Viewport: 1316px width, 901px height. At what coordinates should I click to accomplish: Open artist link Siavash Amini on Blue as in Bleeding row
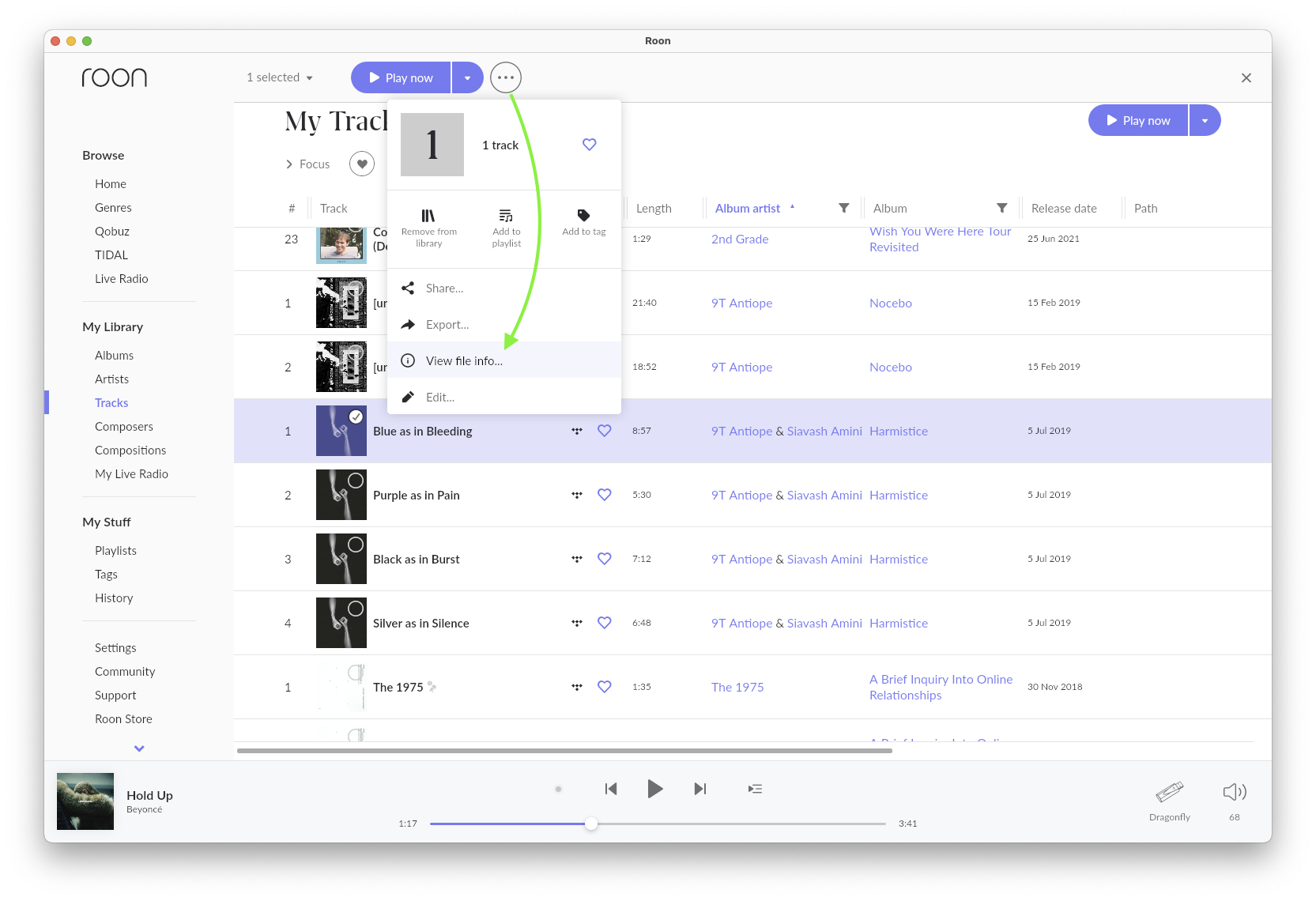coord(824,431)
